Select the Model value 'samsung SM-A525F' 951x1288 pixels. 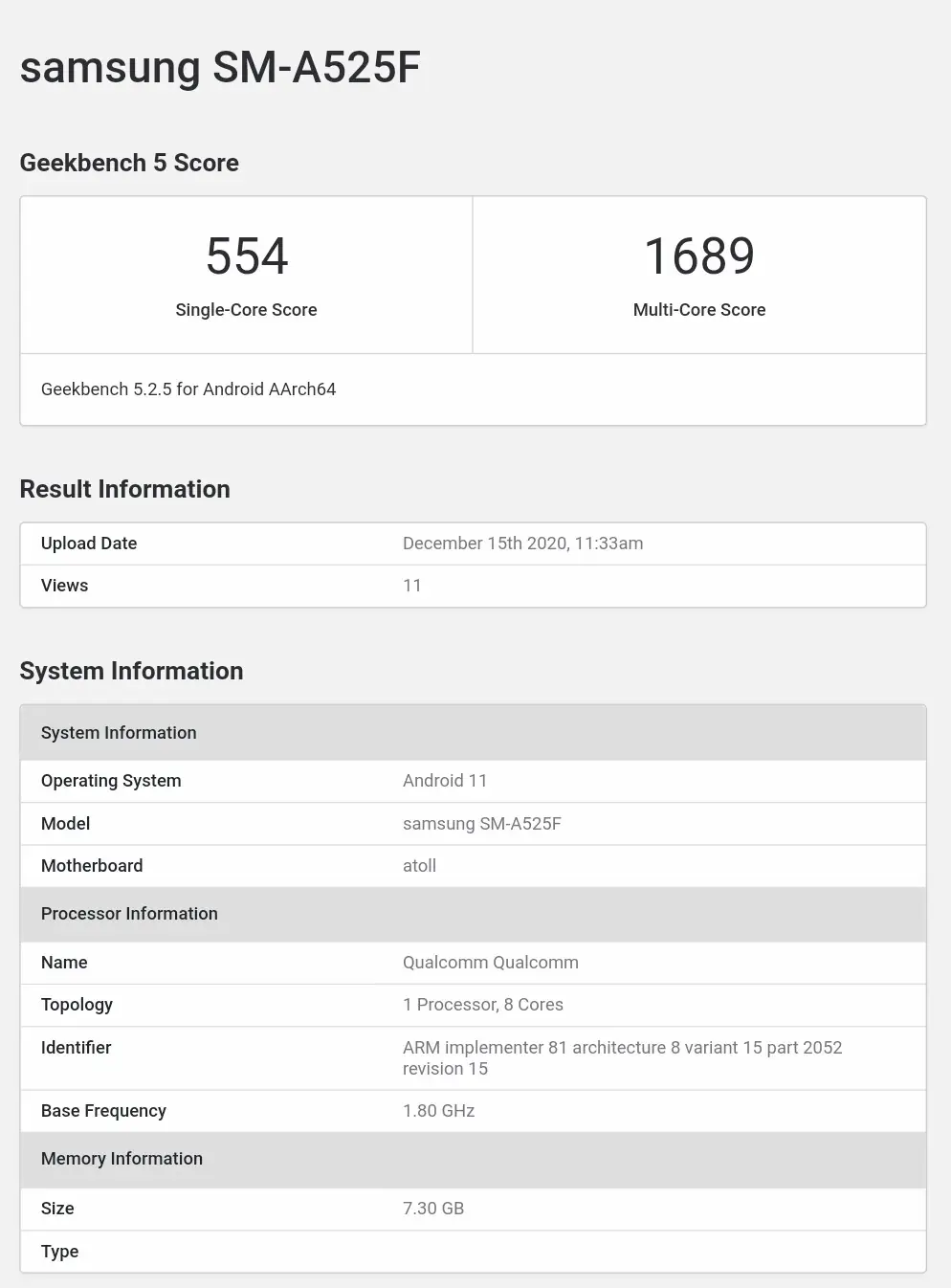point(482,824)
